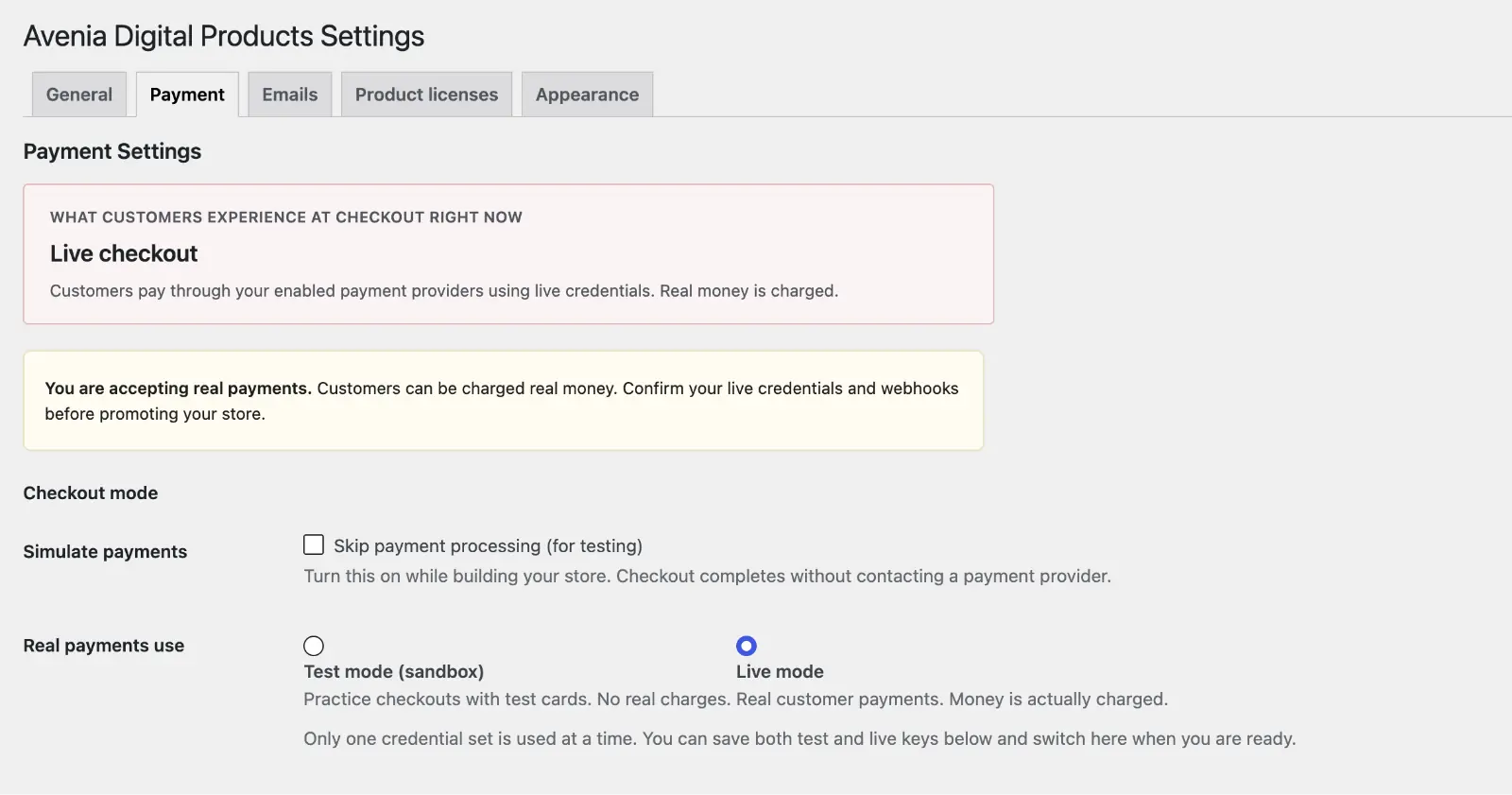Click the 'You are accepting real payments' notice

point(504,401)
